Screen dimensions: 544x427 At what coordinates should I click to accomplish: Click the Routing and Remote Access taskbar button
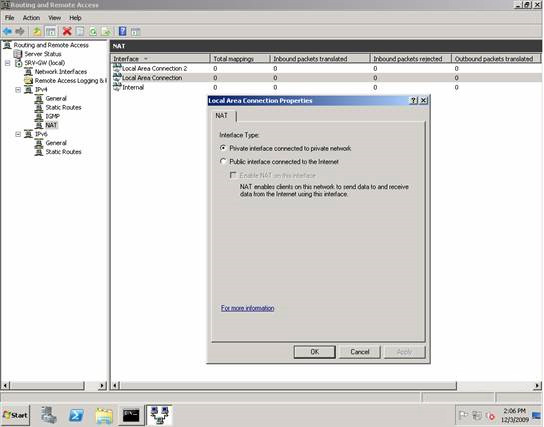coord(160,415)
